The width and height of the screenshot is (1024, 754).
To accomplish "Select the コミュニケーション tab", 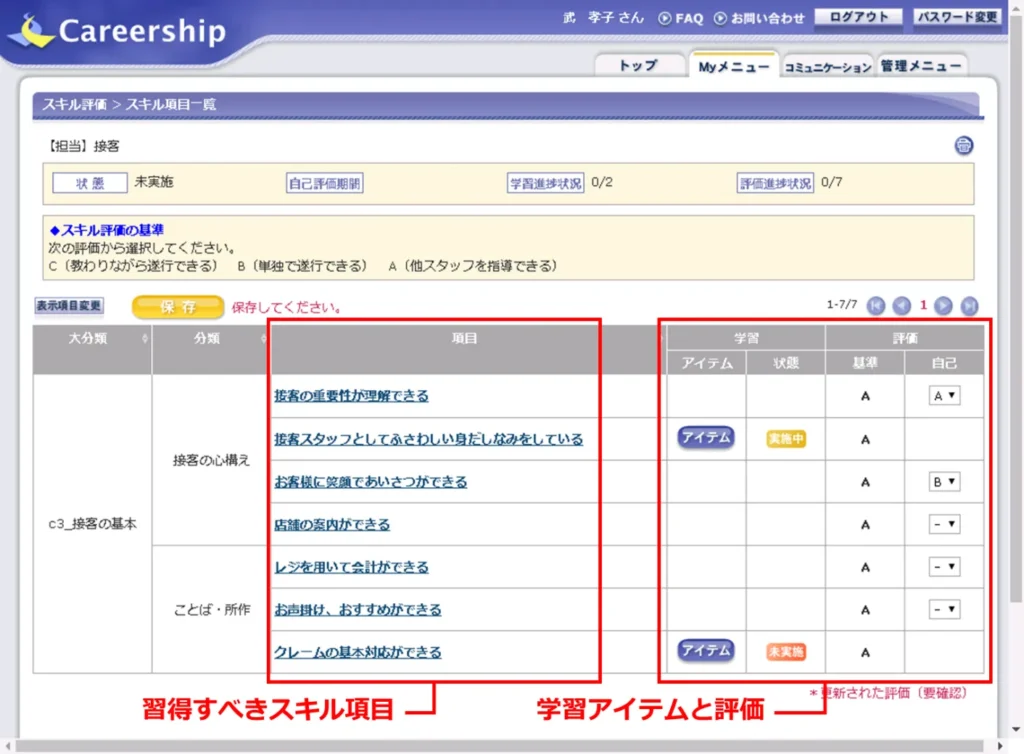I will click(827, 67).
